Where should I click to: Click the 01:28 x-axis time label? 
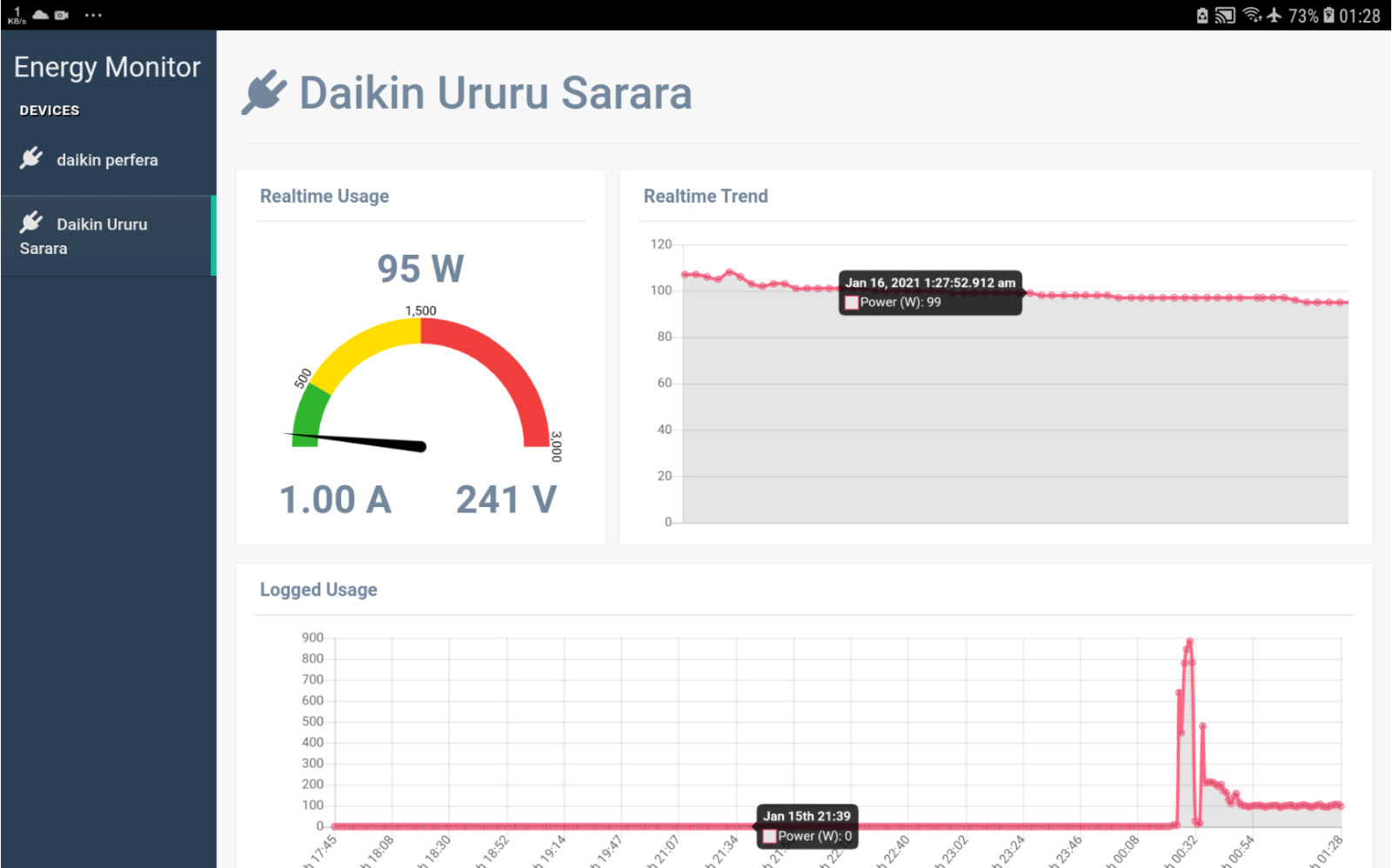tap(1328, 851)
